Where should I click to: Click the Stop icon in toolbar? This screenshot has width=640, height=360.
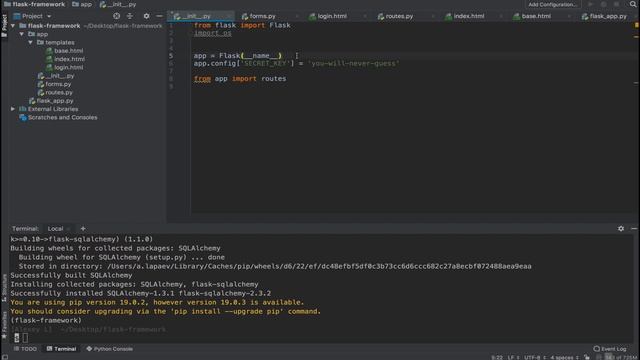[616, 4]
